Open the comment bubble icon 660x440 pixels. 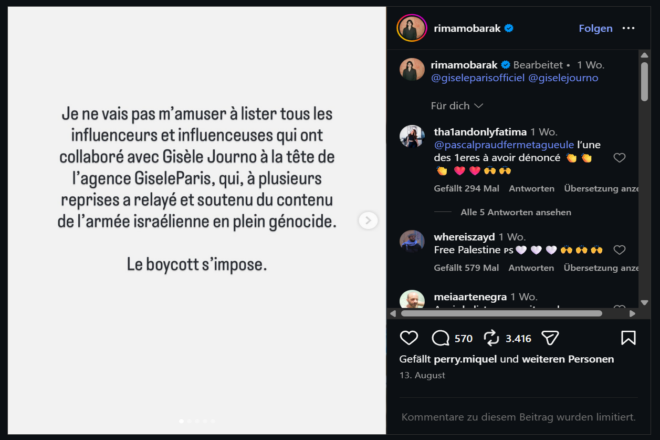tap(440, 338)
